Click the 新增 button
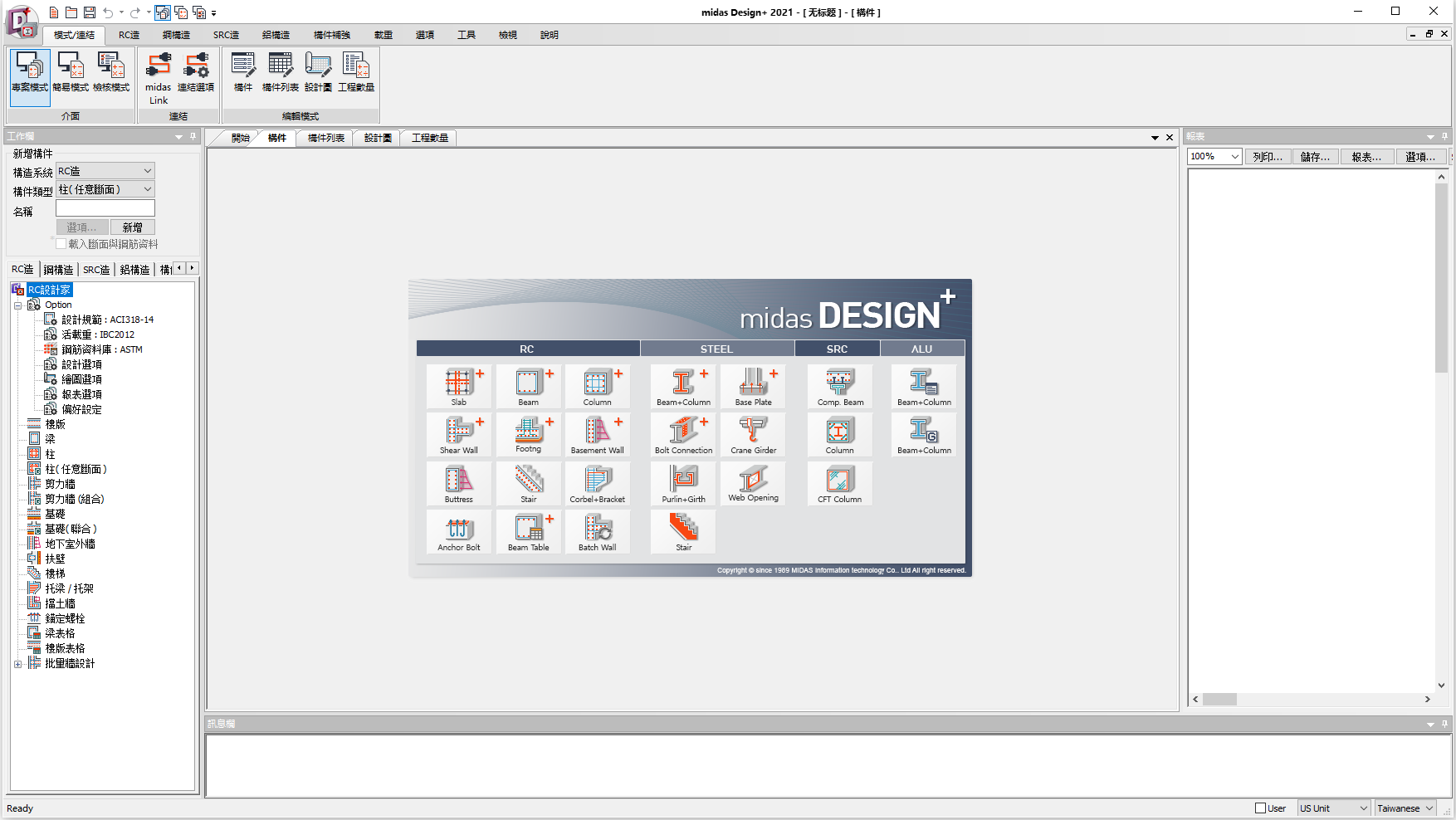The height and width of the screenshot is (820, 1456). tap(133, 227)
